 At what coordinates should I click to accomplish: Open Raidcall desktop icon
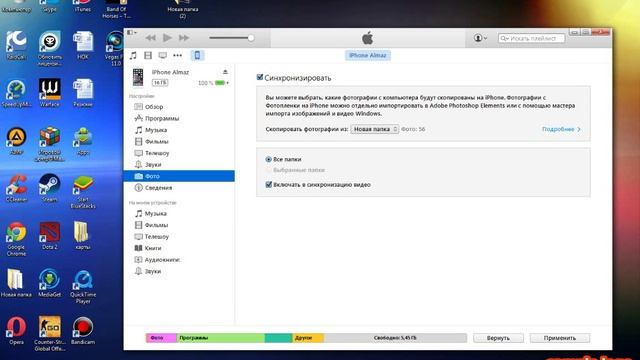(x=16, y=45)
